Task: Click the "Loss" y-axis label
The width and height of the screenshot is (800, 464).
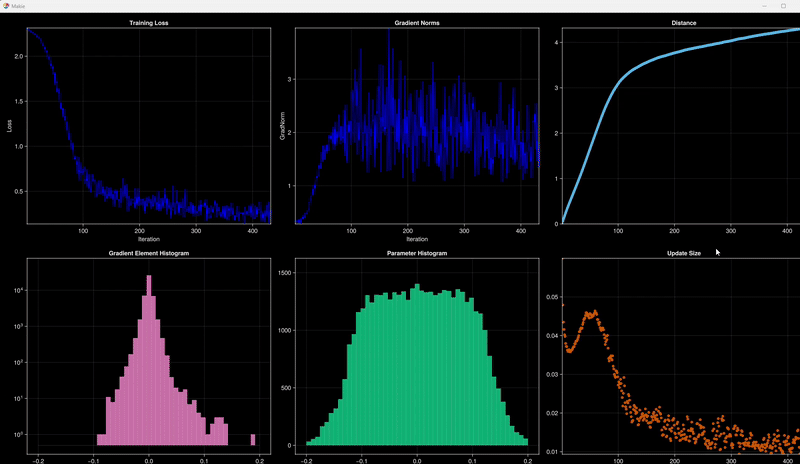Action: [9, 126]
